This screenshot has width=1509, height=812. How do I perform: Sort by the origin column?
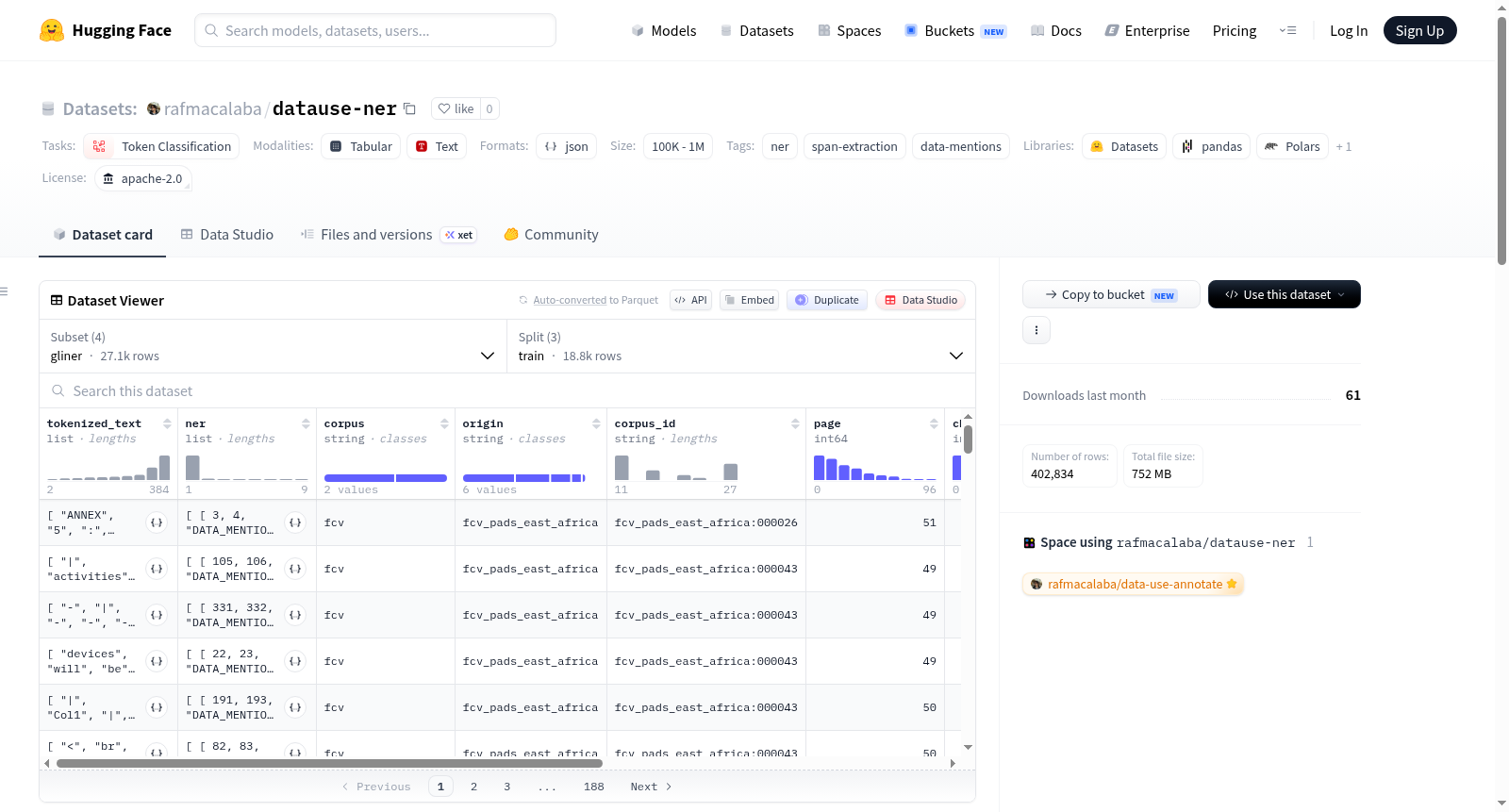coord(596,423)
